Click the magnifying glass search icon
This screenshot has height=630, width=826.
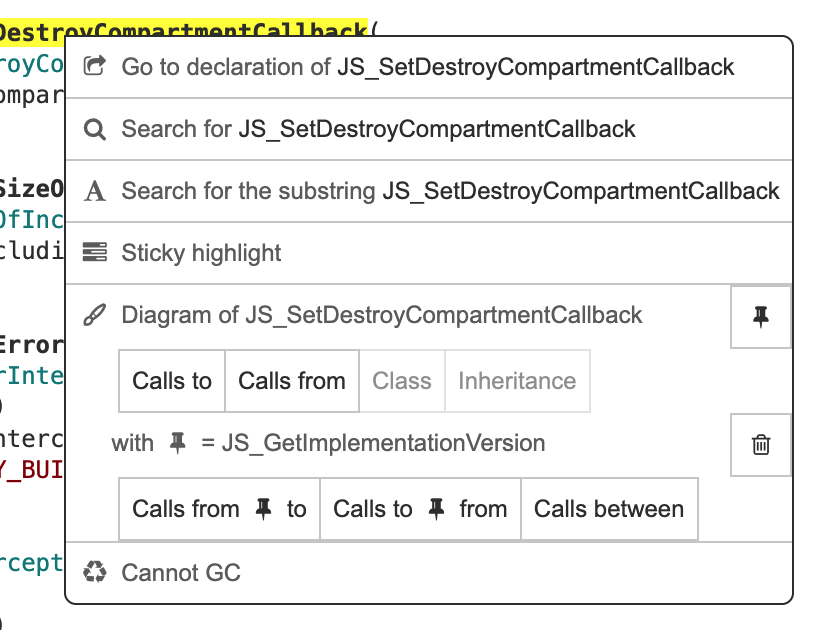(x=94, y=128)
